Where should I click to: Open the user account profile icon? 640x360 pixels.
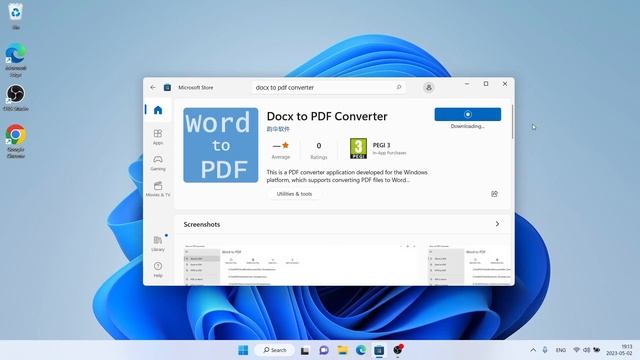tap(429, 87)
